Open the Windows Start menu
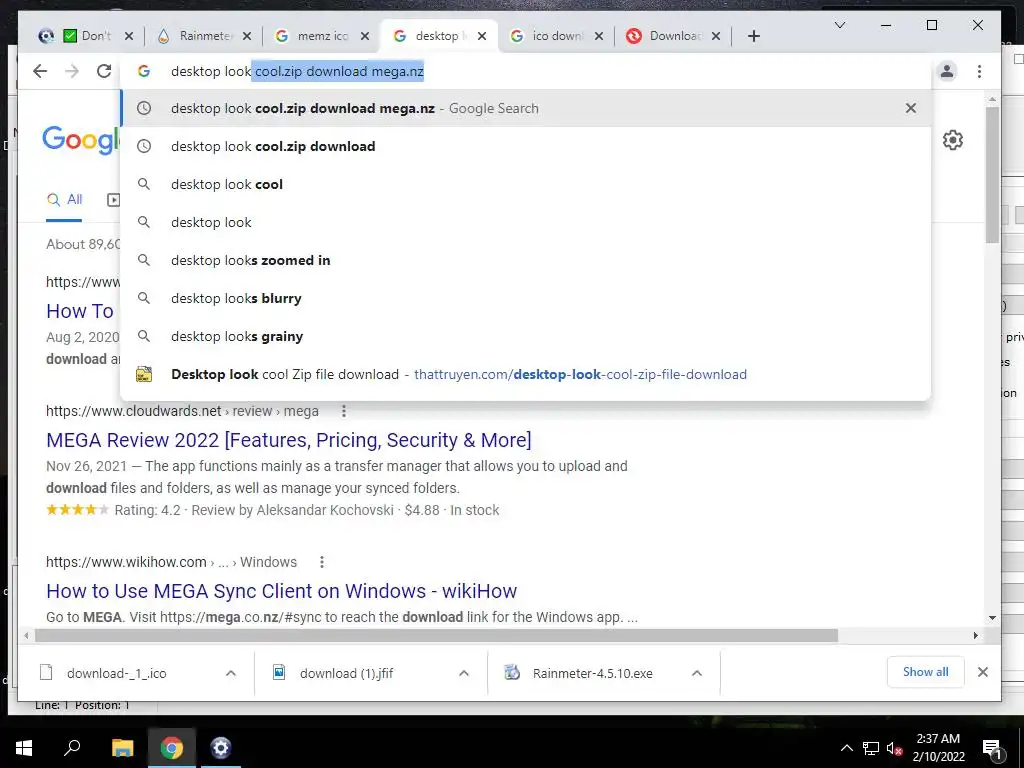 point(24,748)
